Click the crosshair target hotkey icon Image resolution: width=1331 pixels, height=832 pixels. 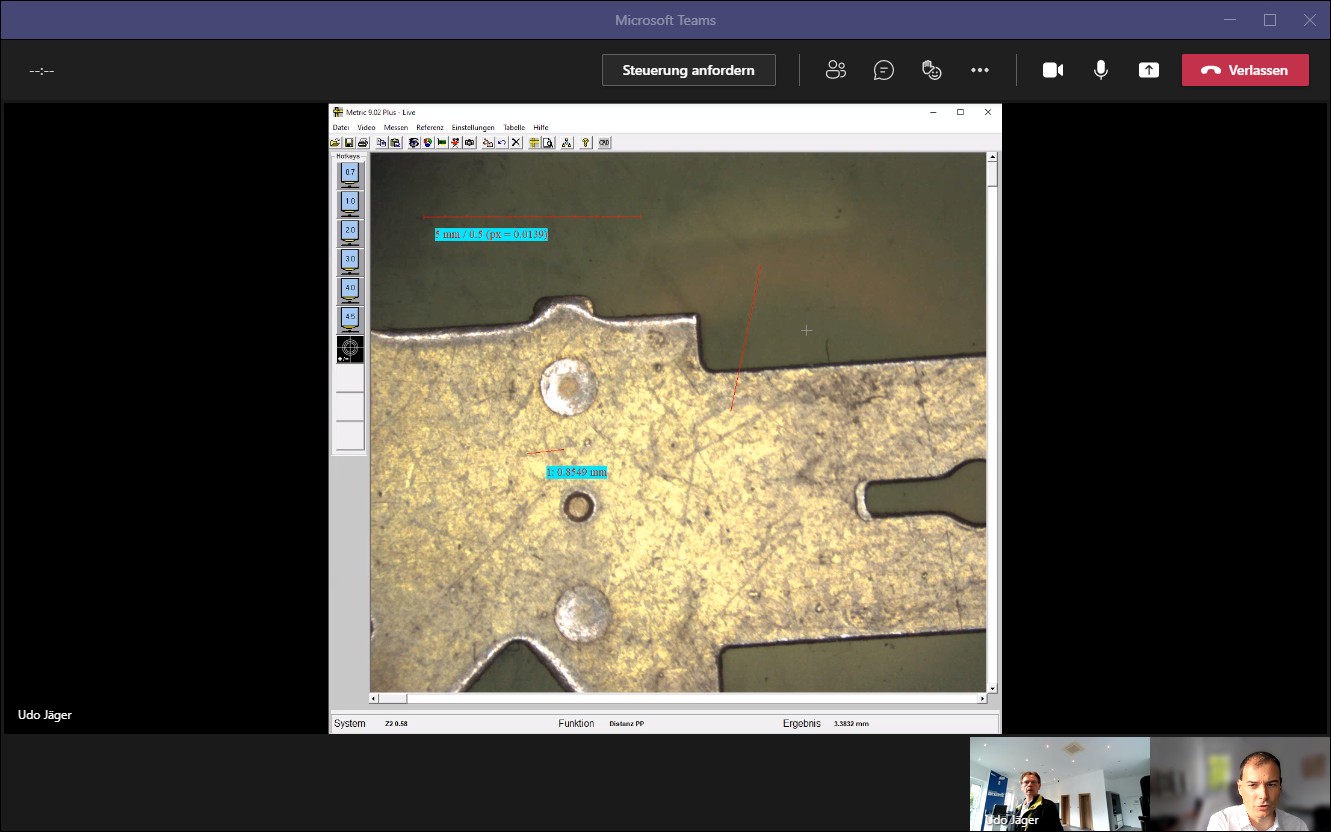click(x=350, y=349)
